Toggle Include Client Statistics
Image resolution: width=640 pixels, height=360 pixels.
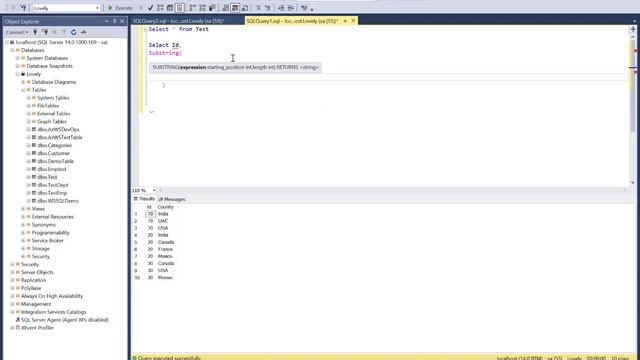tap(212, 8)
